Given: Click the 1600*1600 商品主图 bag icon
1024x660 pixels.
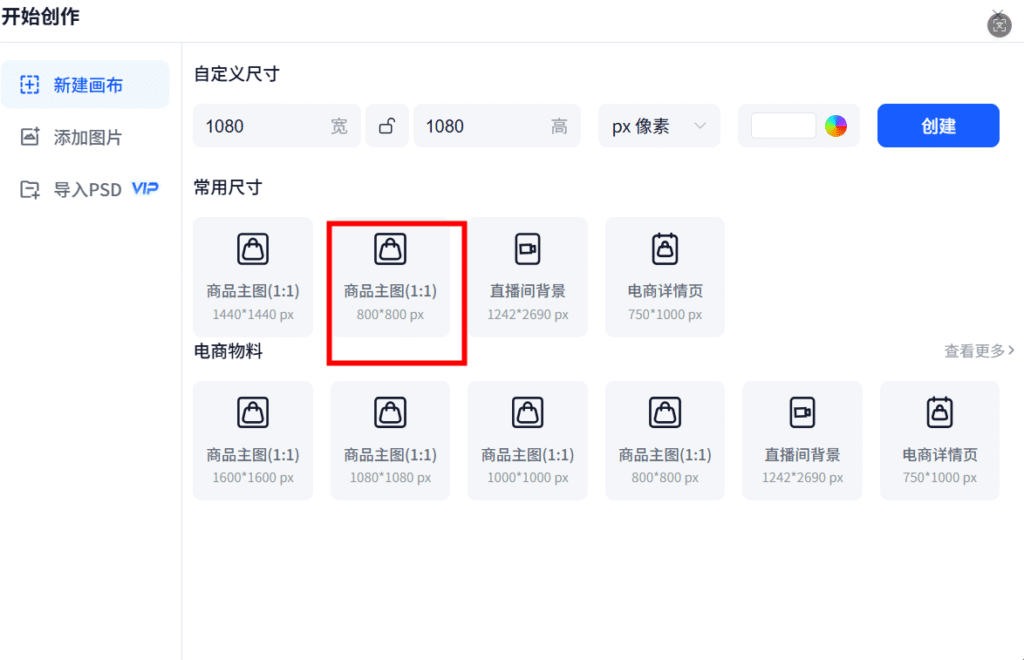Looking at the screenshot, I should click(x=252, y=411).
